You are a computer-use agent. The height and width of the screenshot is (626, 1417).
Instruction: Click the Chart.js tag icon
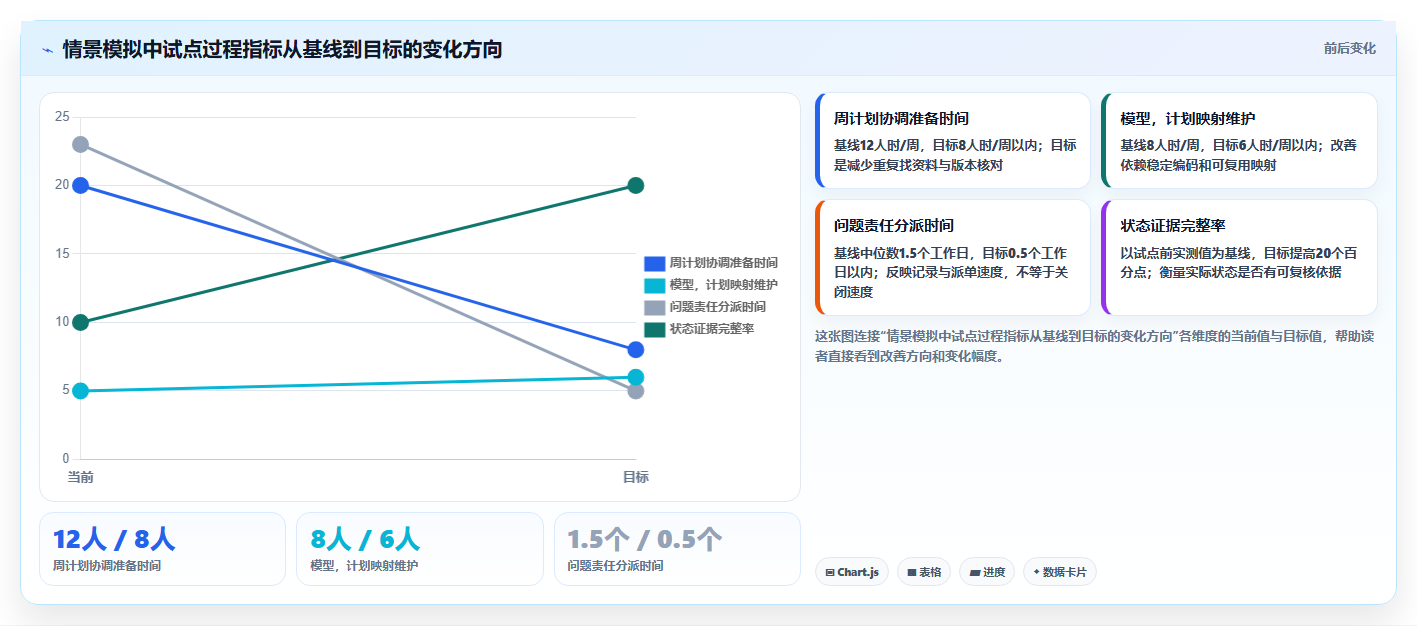(x=830, y=573)
